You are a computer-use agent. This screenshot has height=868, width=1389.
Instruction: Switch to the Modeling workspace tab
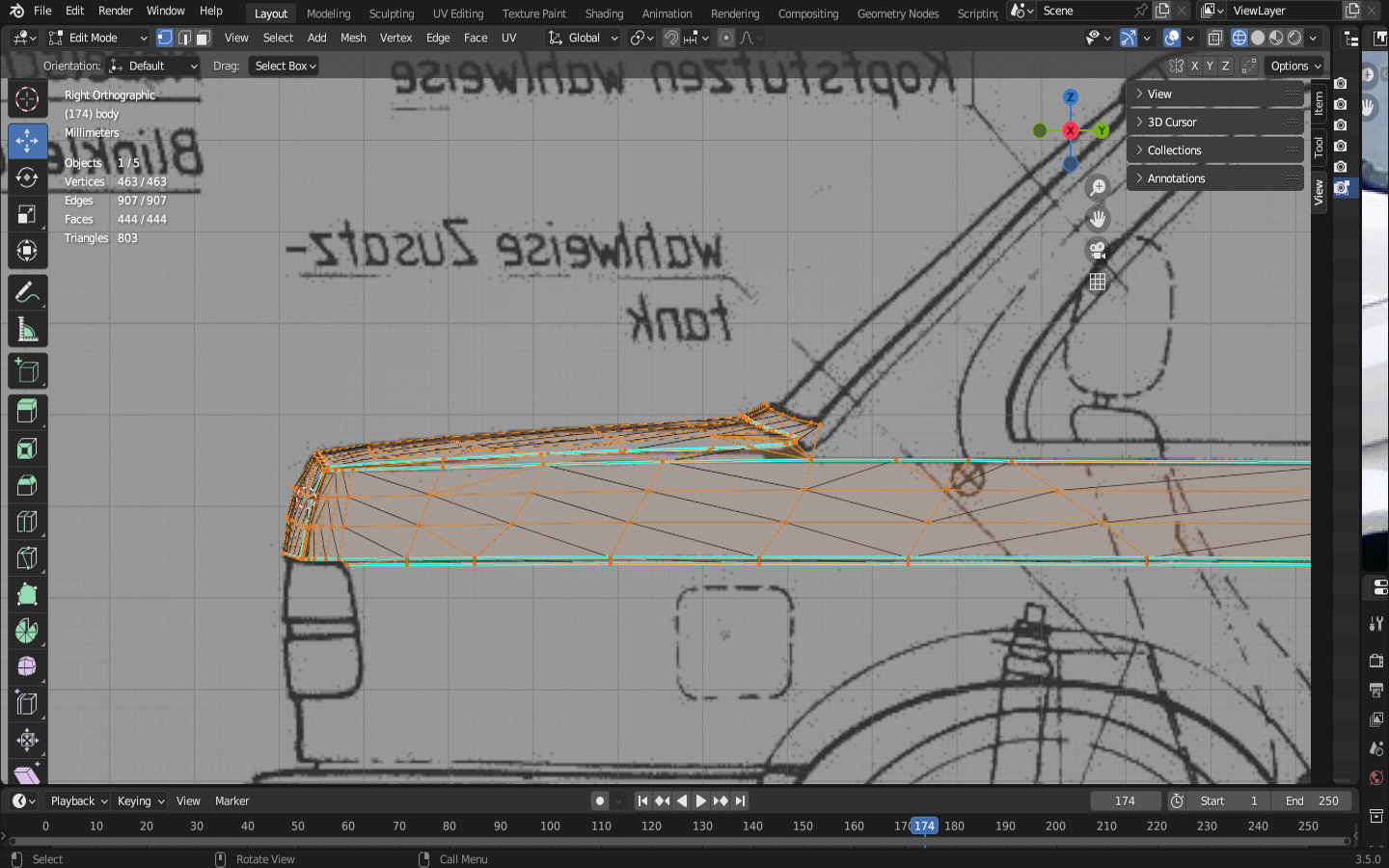[328, 14]
